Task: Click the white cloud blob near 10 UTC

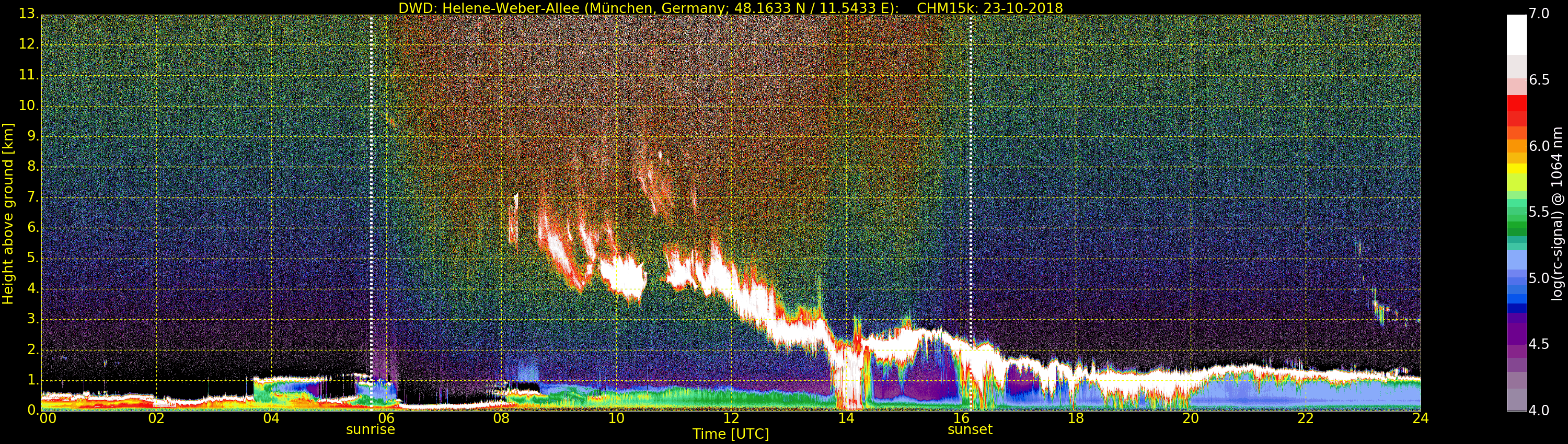Action: point(624,277)
